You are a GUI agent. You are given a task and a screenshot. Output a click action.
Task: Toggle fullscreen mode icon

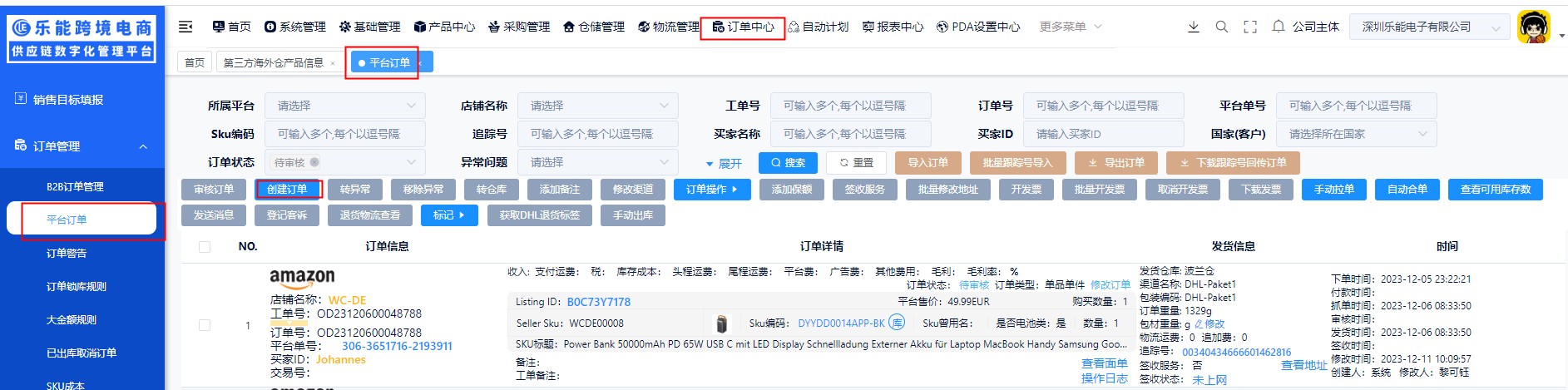(x=1249, y=27)
